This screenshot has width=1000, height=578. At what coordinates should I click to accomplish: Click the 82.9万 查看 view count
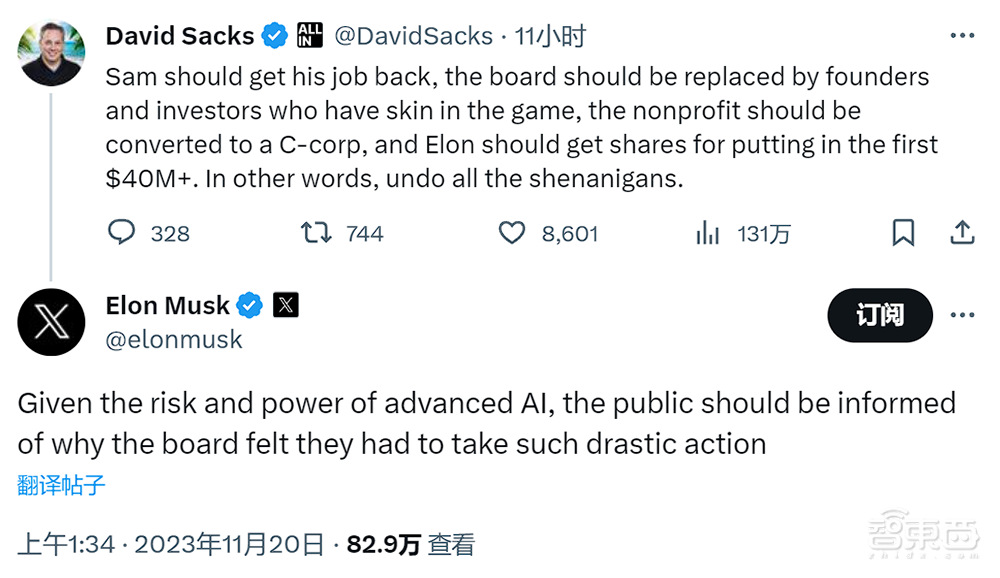coord(410,544)
